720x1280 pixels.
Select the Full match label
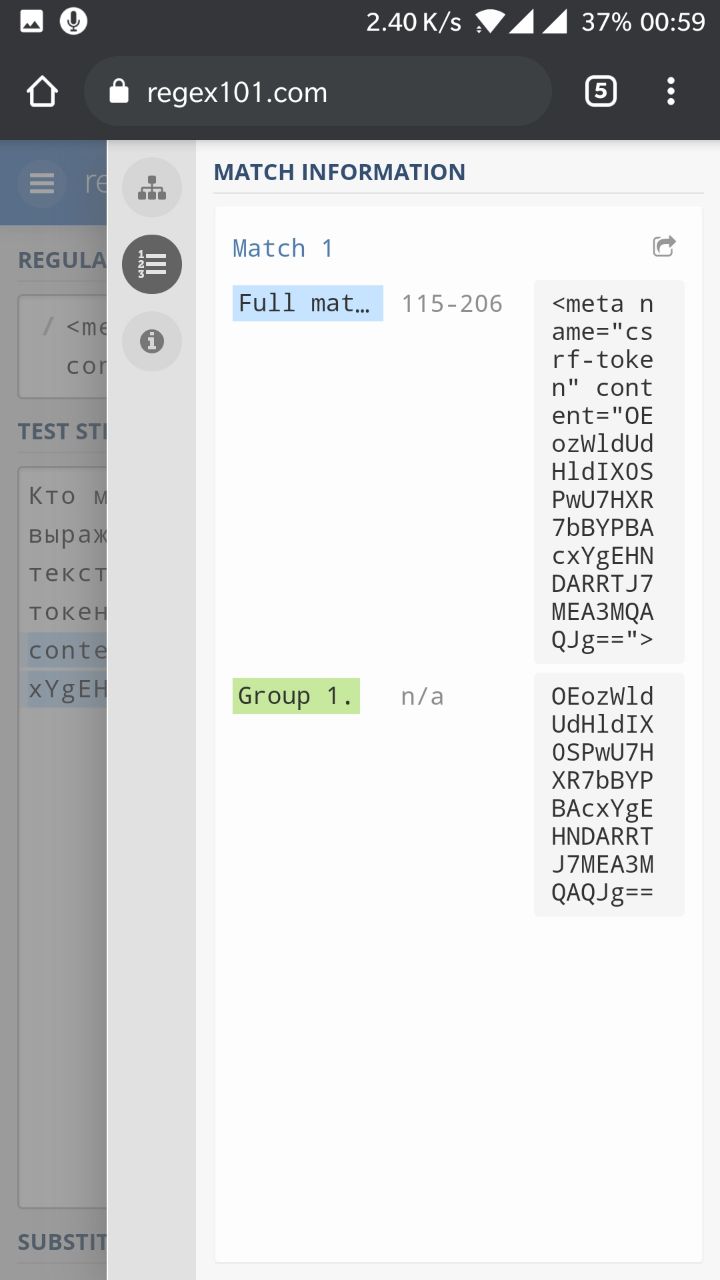(308, 303)
